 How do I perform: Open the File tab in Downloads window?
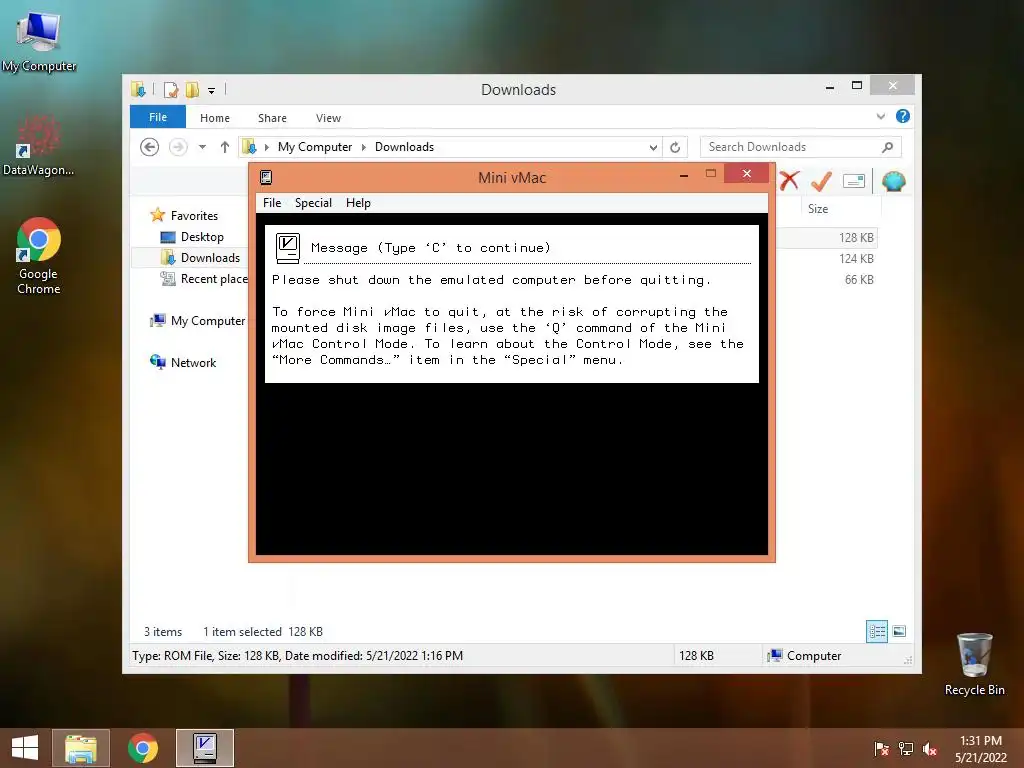point(157,117)
